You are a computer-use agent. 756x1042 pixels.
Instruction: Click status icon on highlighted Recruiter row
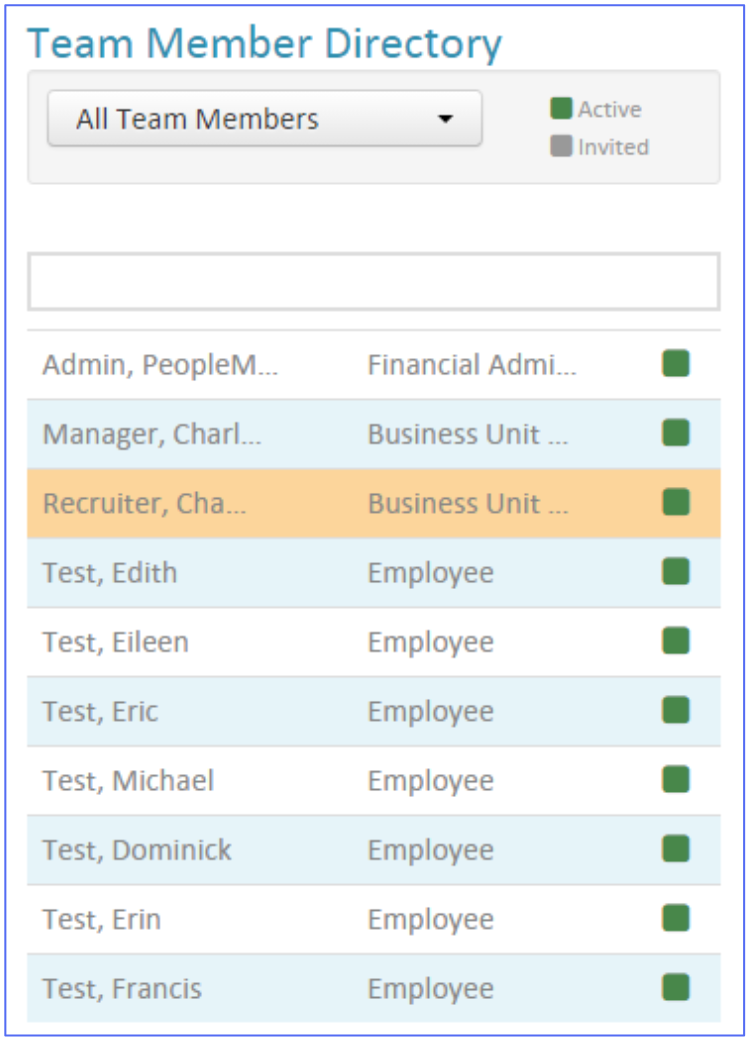click(676, 502)
